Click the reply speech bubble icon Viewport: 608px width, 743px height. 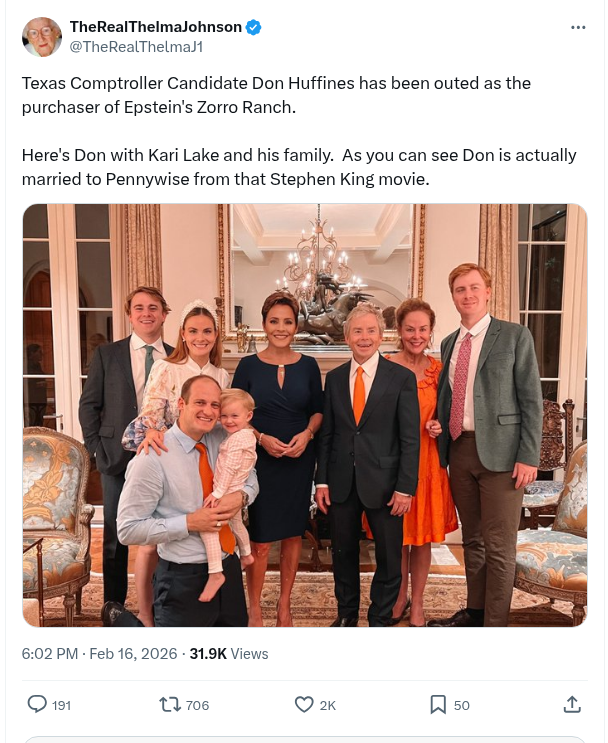37,705
